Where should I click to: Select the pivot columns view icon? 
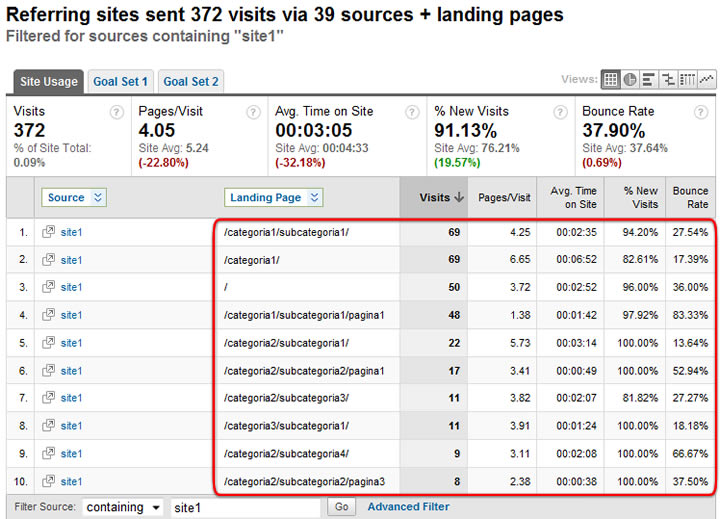click(x=688, y=80)
